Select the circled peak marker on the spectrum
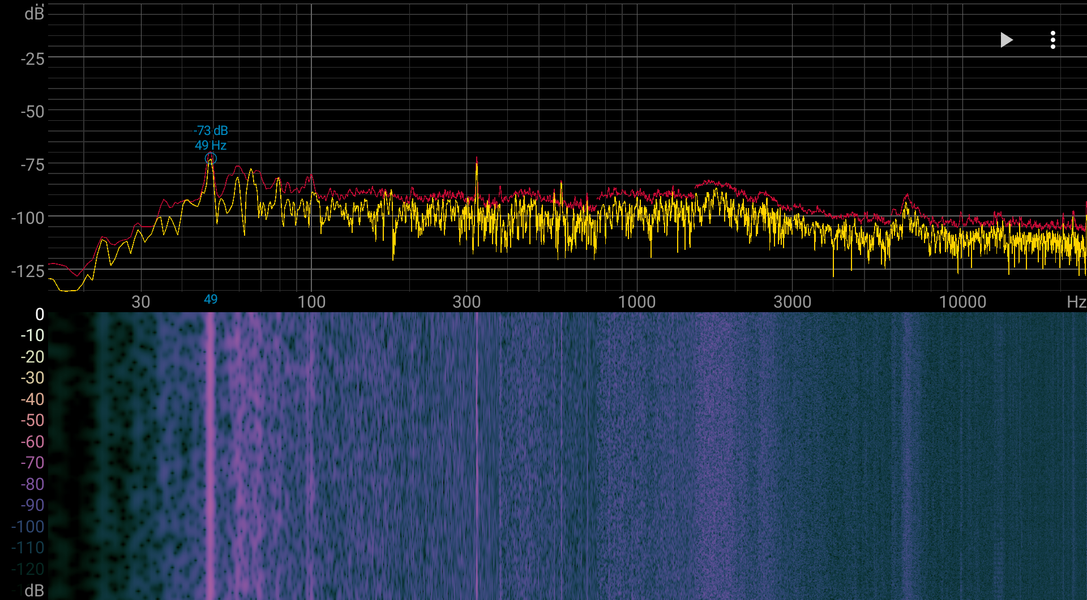Screen dimensions: 1087x600 point(211,159)
